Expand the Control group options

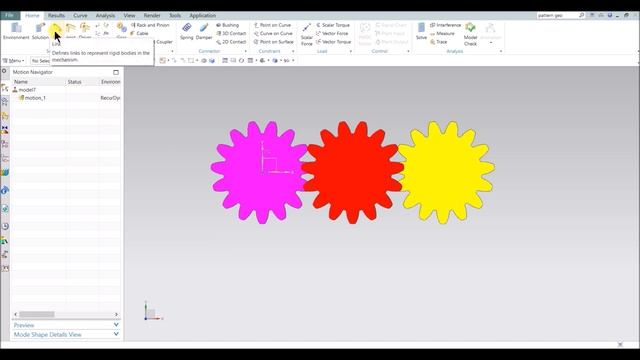click(408, 51)
